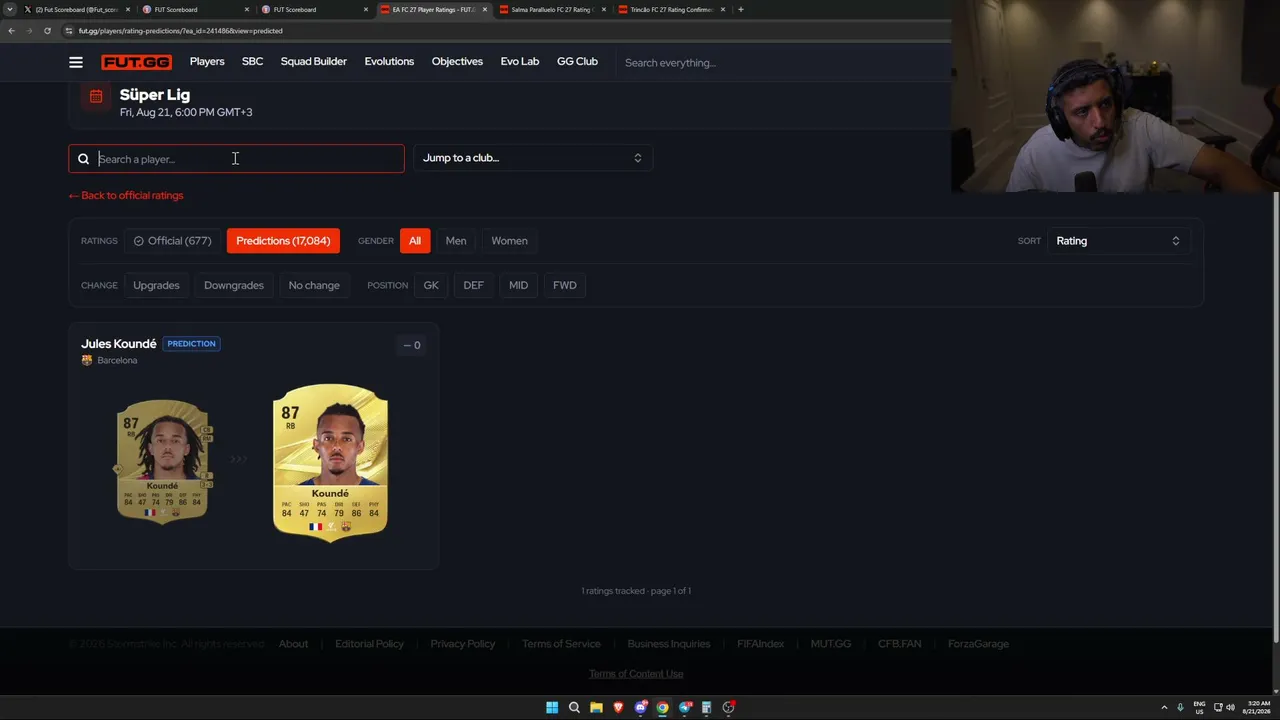1280x720 pixels.
Task: Open Google Chrome from the taskbar
Action: pyautogui.click(x=663, y=708)
